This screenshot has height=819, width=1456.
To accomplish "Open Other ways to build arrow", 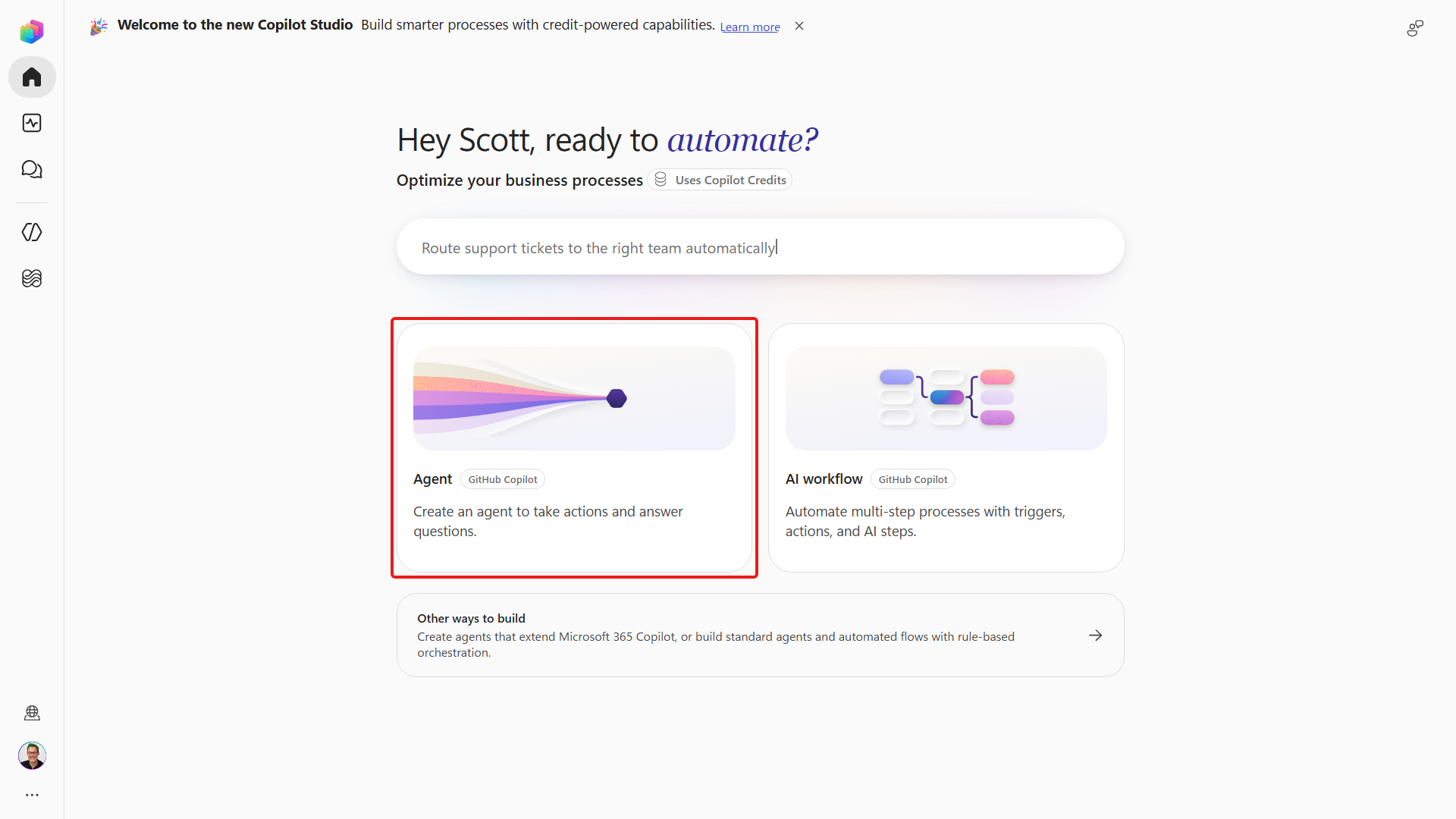I will (1095, 635).
